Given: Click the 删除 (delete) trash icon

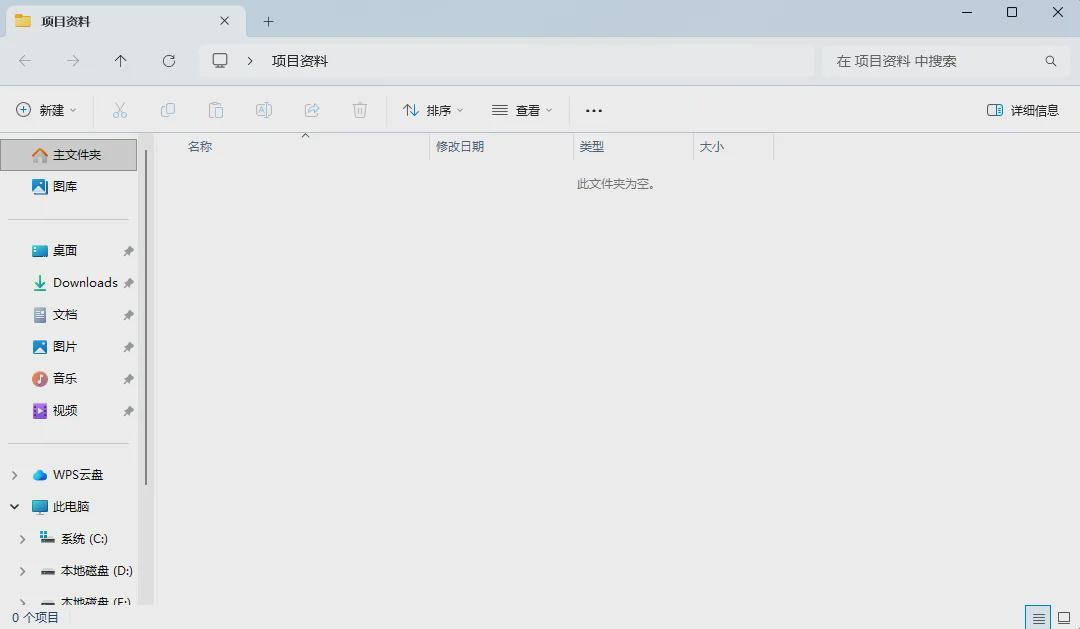Looking at the screenshot, I should tap(360, 110).
